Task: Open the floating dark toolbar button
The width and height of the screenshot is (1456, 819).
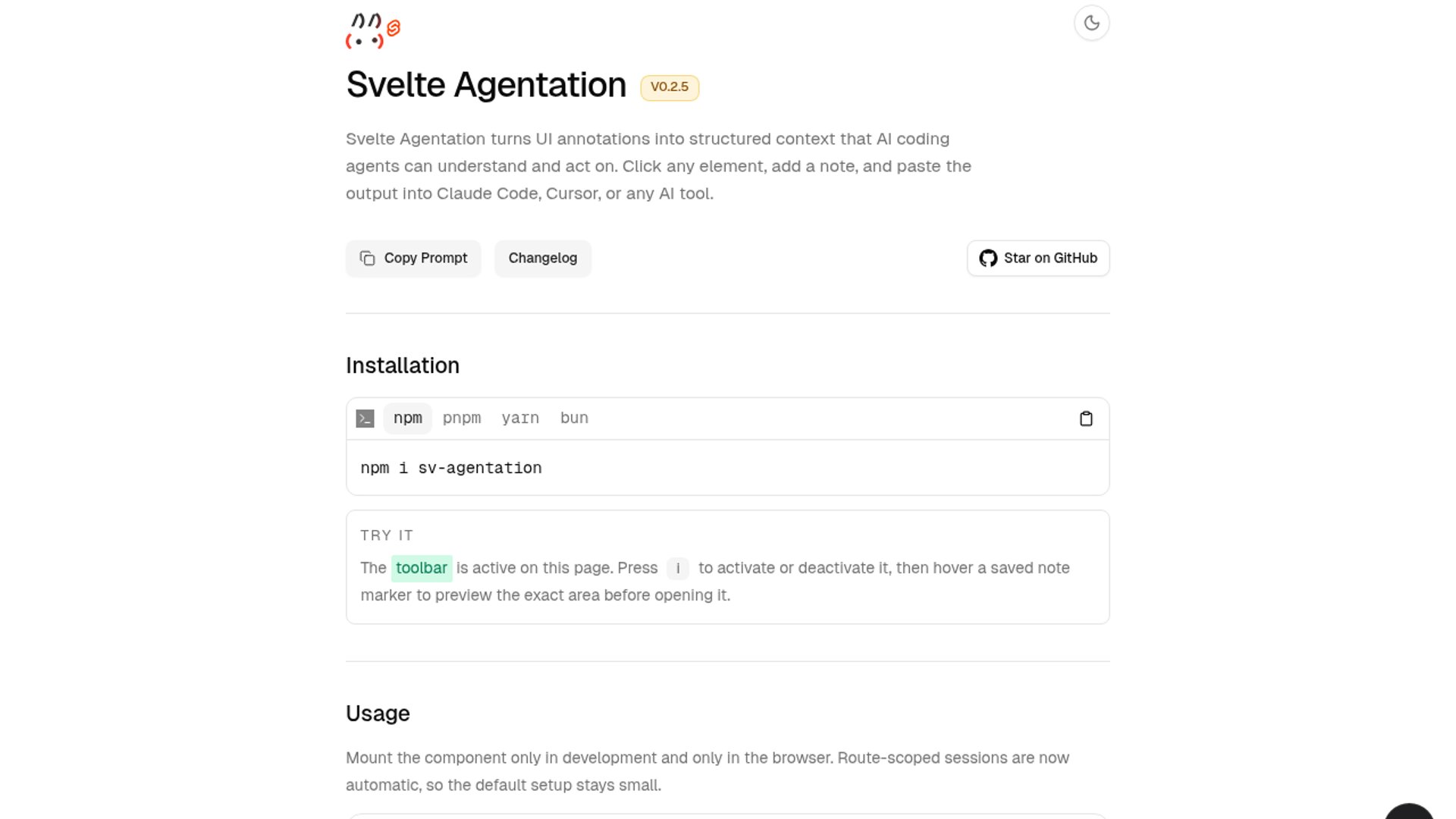Action: (1409, 813)
